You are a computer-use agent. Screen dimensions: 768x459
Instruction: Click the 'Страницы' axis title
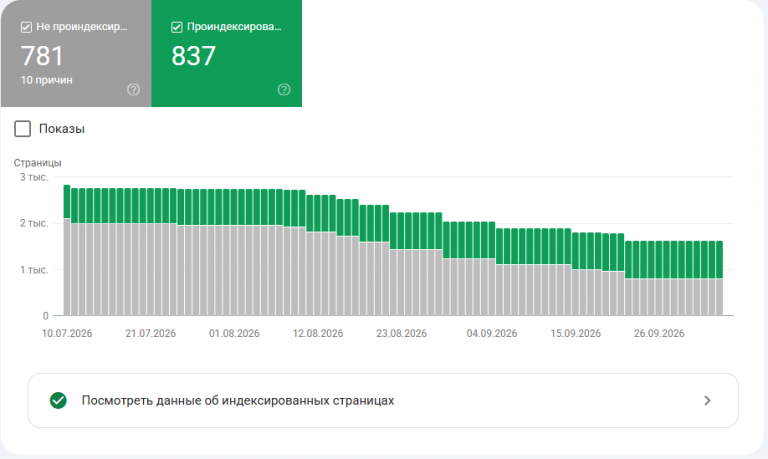coord(38,163)
